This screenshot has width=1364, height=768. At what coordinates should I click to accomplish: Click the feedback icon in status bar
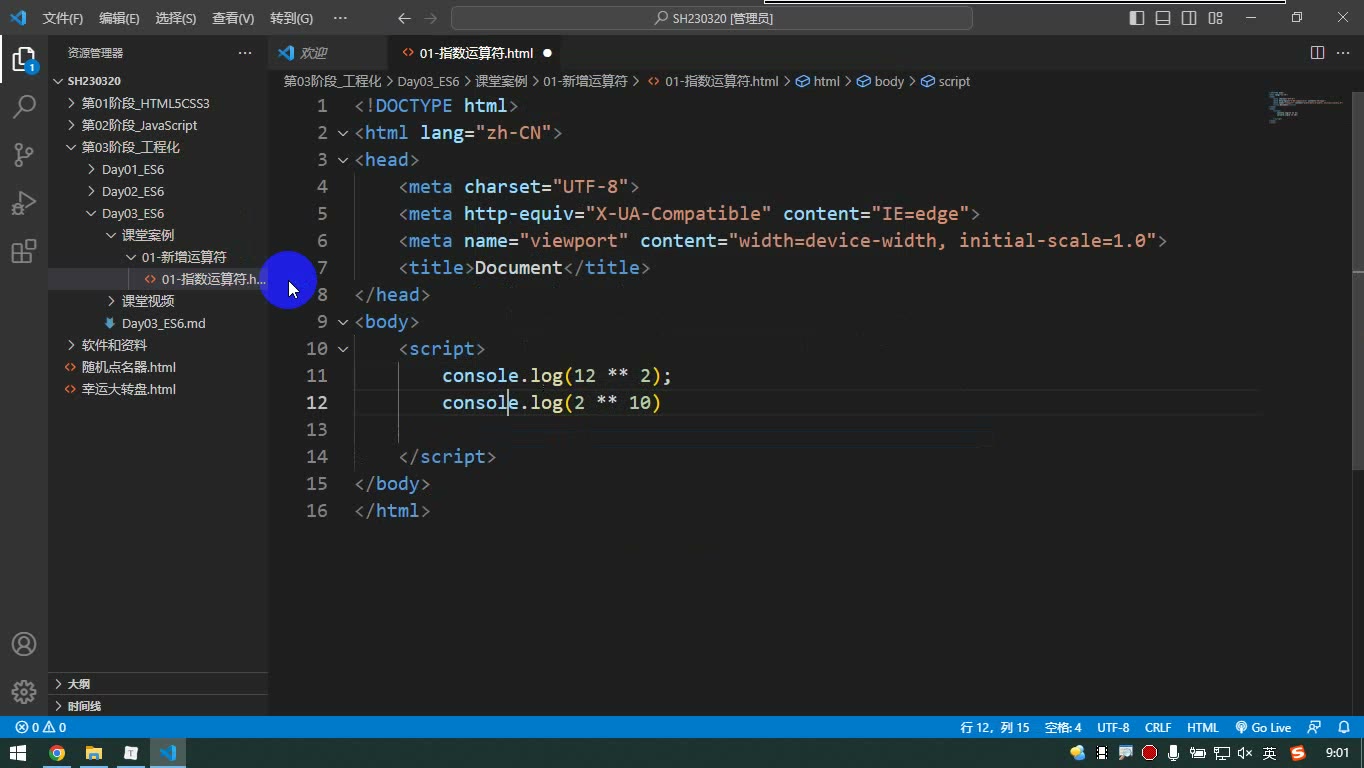1314,728
